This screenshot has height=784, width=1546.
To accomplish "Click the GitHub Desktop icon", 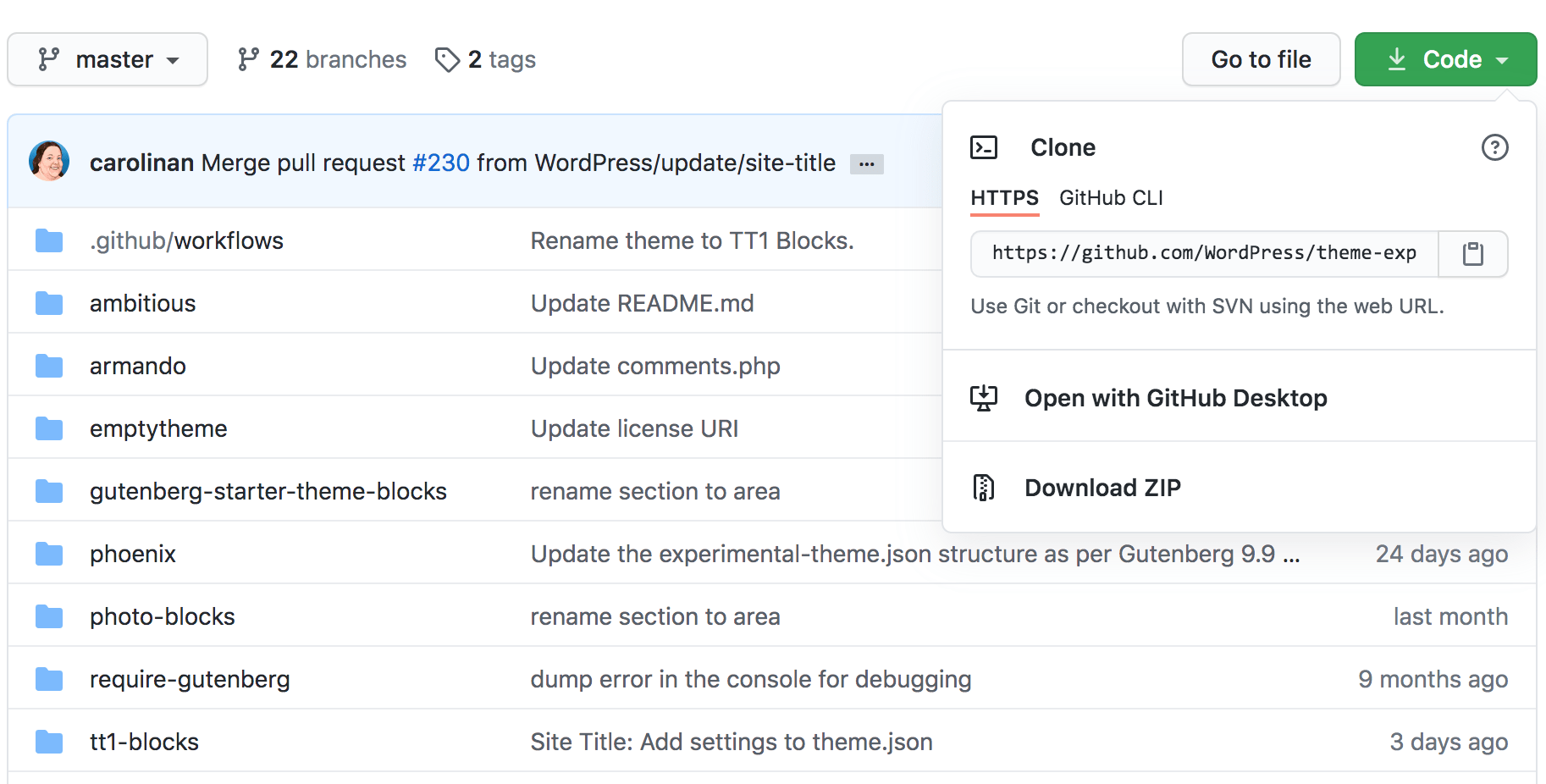I will tap(984, 398).
